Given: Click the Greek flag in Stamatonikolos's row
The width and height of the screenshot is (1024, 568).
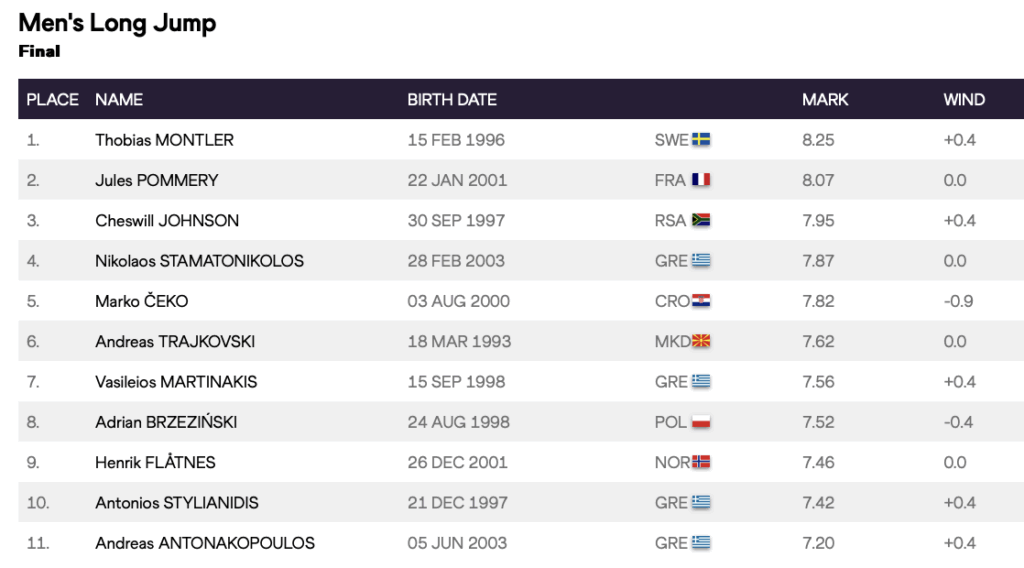Looking at the screenshot, I should [x=700, y=261].
